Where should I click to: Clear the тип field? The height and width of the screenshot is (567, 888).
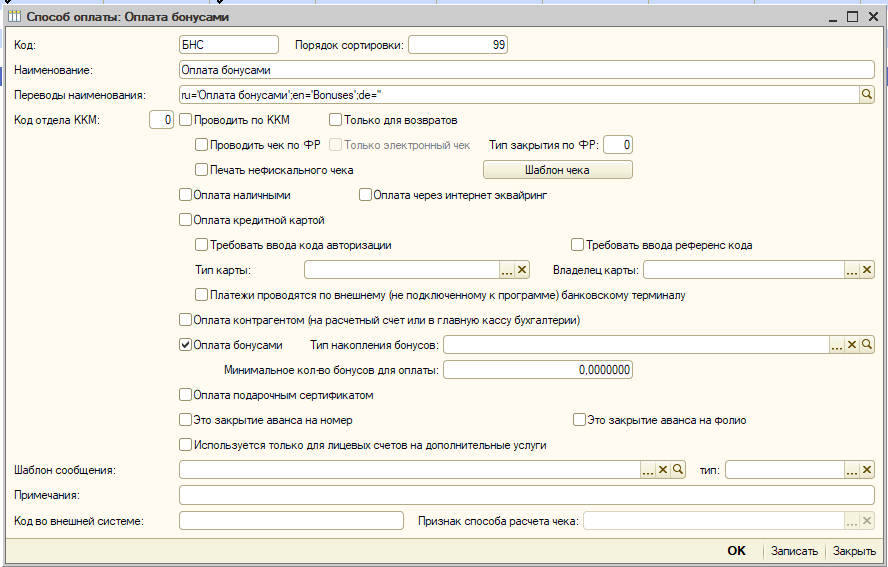point(866,470)
